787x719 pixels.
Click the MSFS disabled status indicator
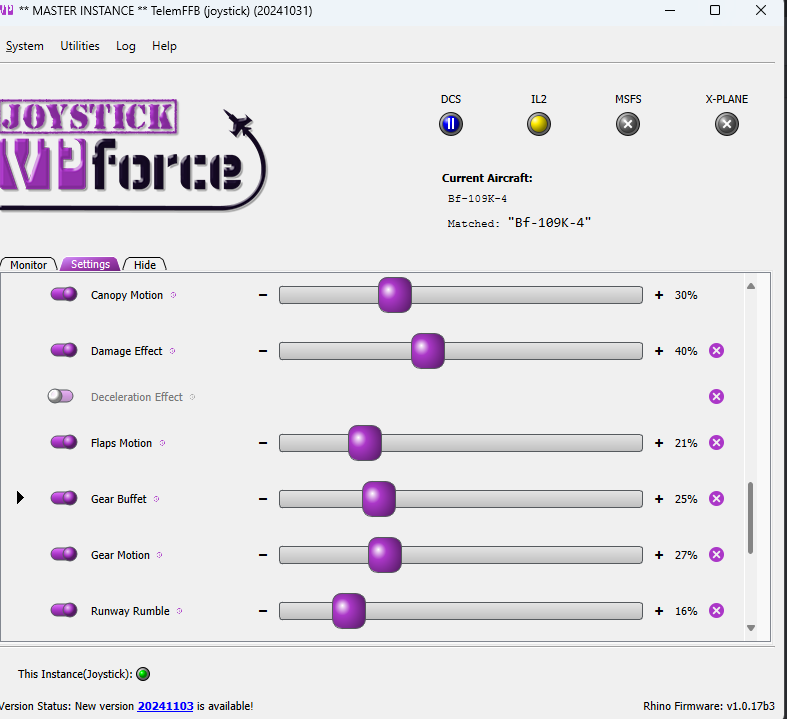click(628, 124)
